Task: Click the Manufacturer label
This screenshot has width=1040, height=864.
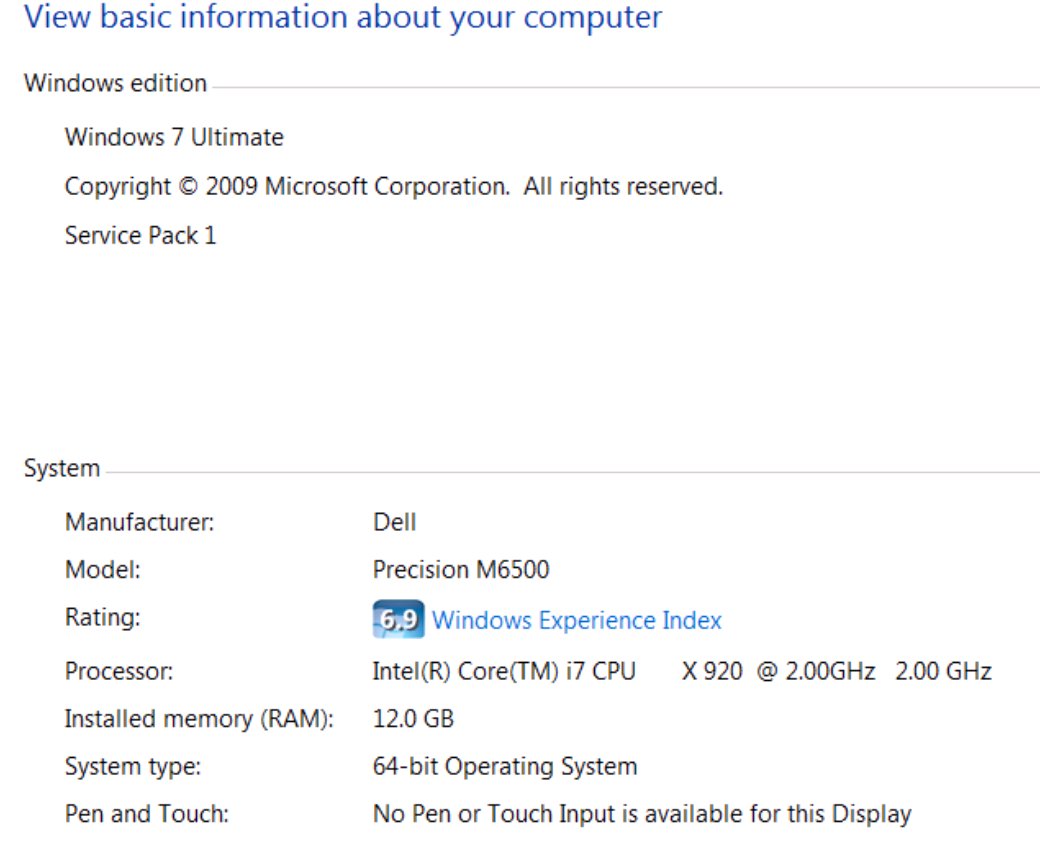Action: 139,522
